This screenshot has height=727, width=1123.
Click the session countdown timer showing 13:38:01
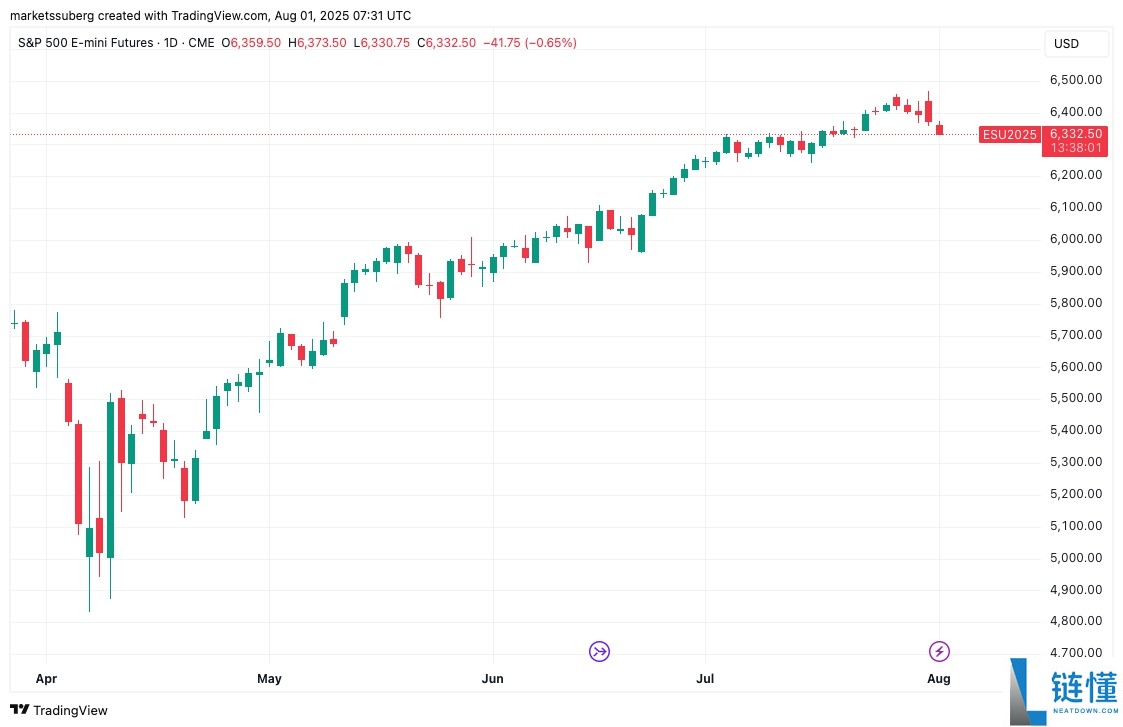point(1075,147)
